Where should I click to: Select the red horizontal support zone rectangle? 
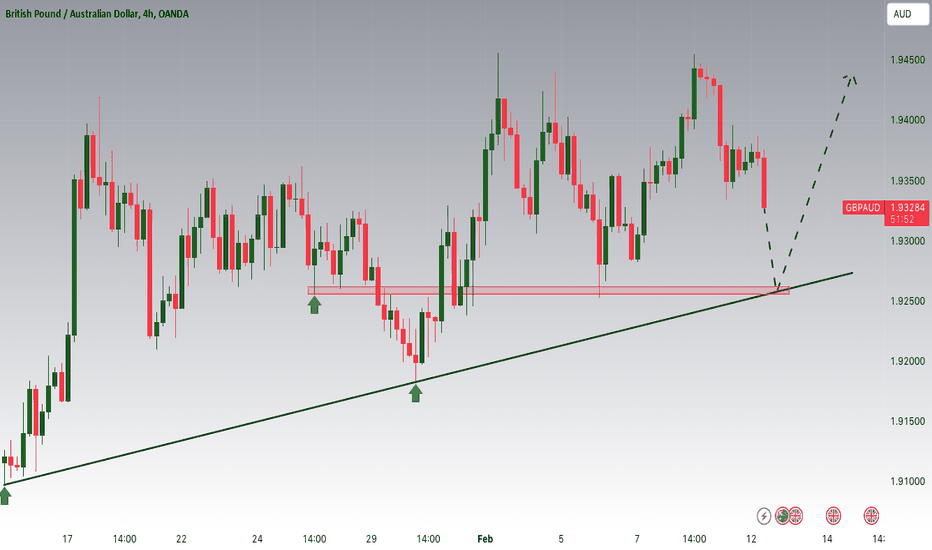coord(549,291)
